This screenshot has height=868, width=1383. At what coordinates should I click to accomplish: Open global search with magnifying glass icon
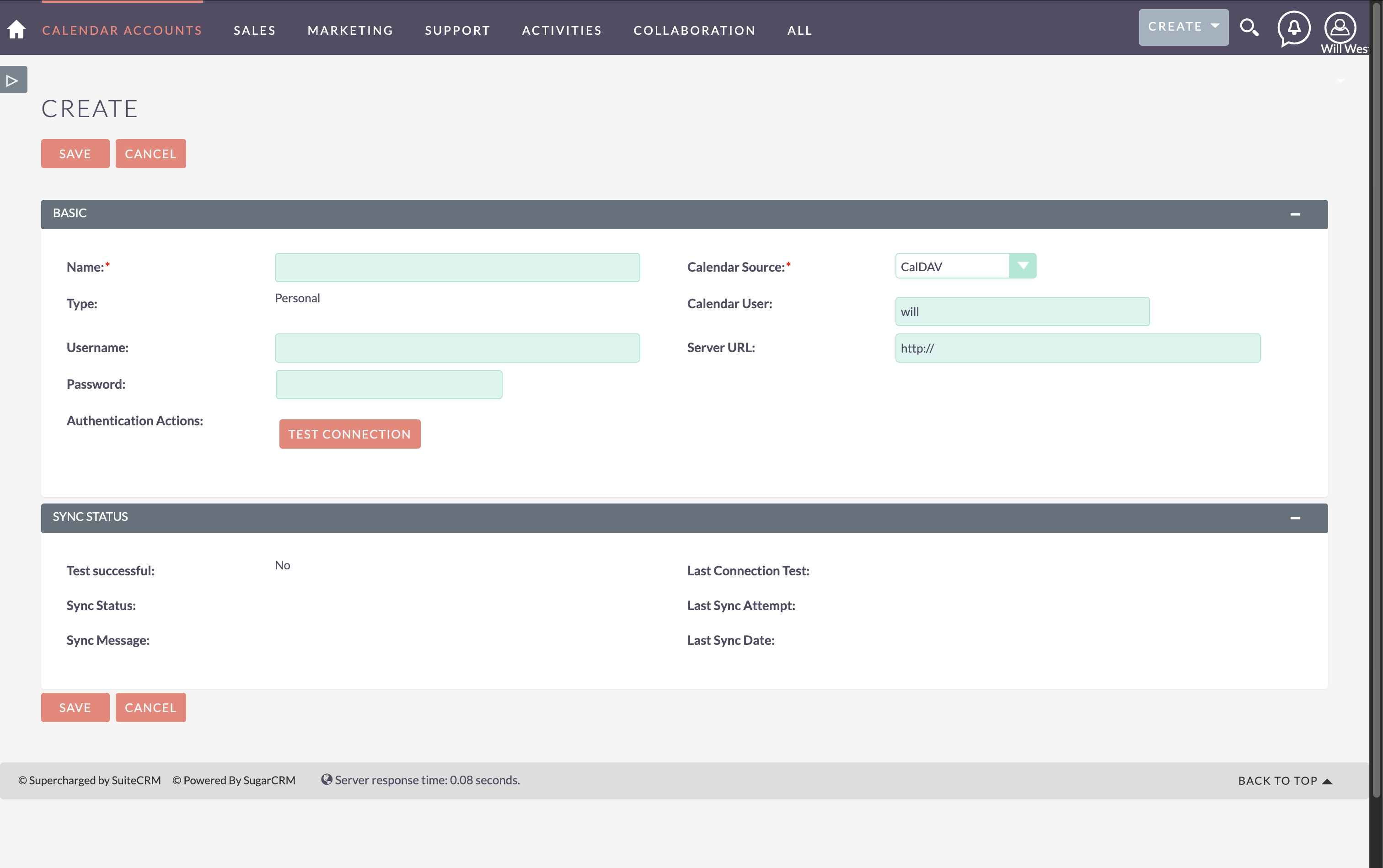1249,27
